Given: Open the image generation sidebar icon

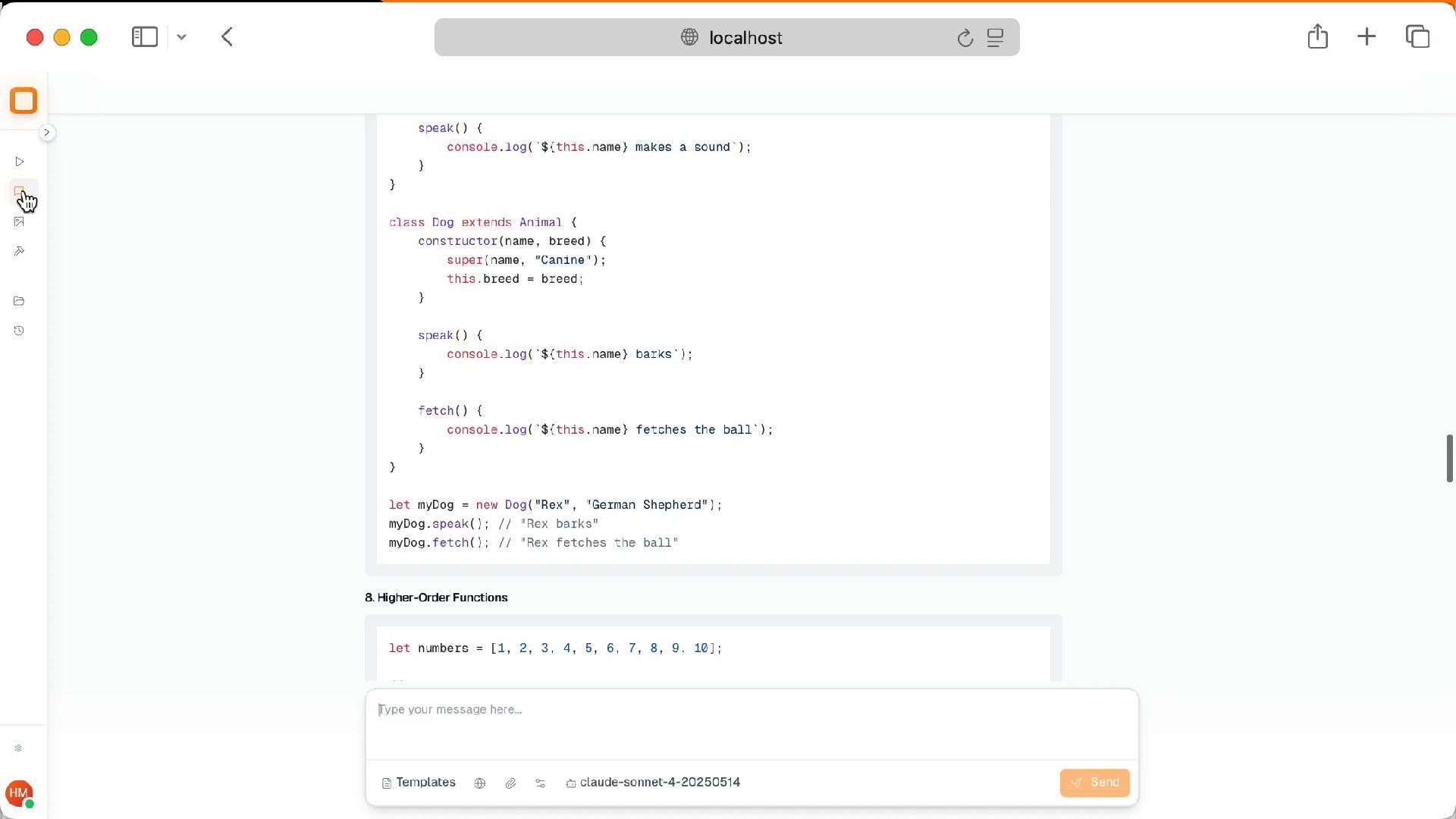Looking at the screenshot, I should 20,221.
